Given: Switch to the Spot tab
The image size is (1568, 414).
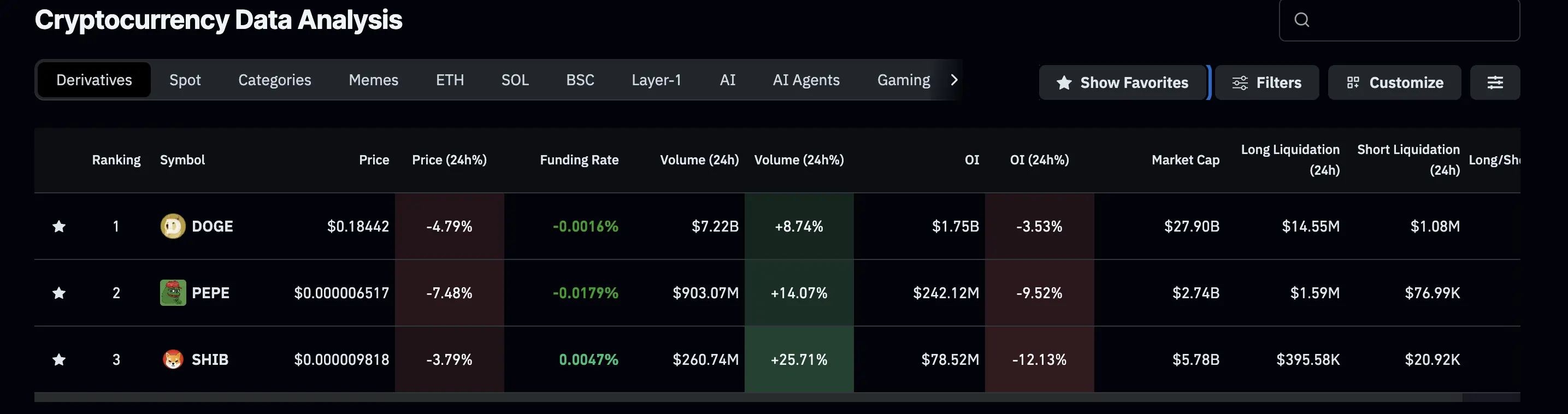Looking at the screenshot, I should point(185,80).
